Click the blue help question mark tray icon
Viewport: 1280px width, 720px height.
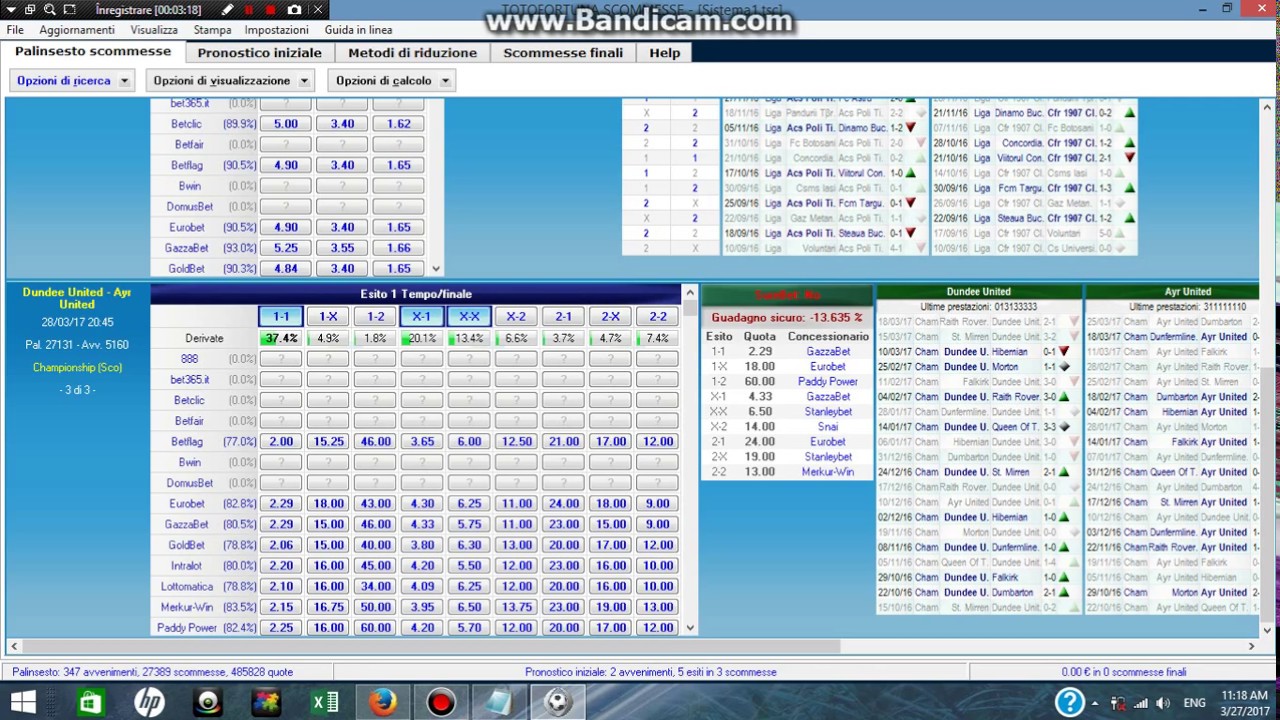[x=1070, y=702]
